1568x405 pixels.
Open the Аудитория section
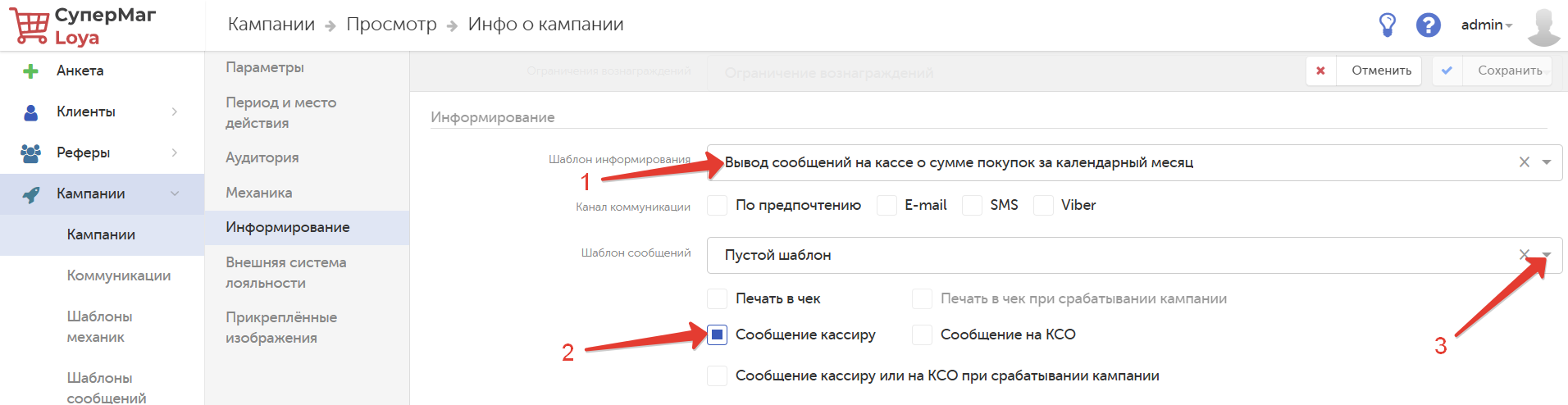[x=262, y=157]
